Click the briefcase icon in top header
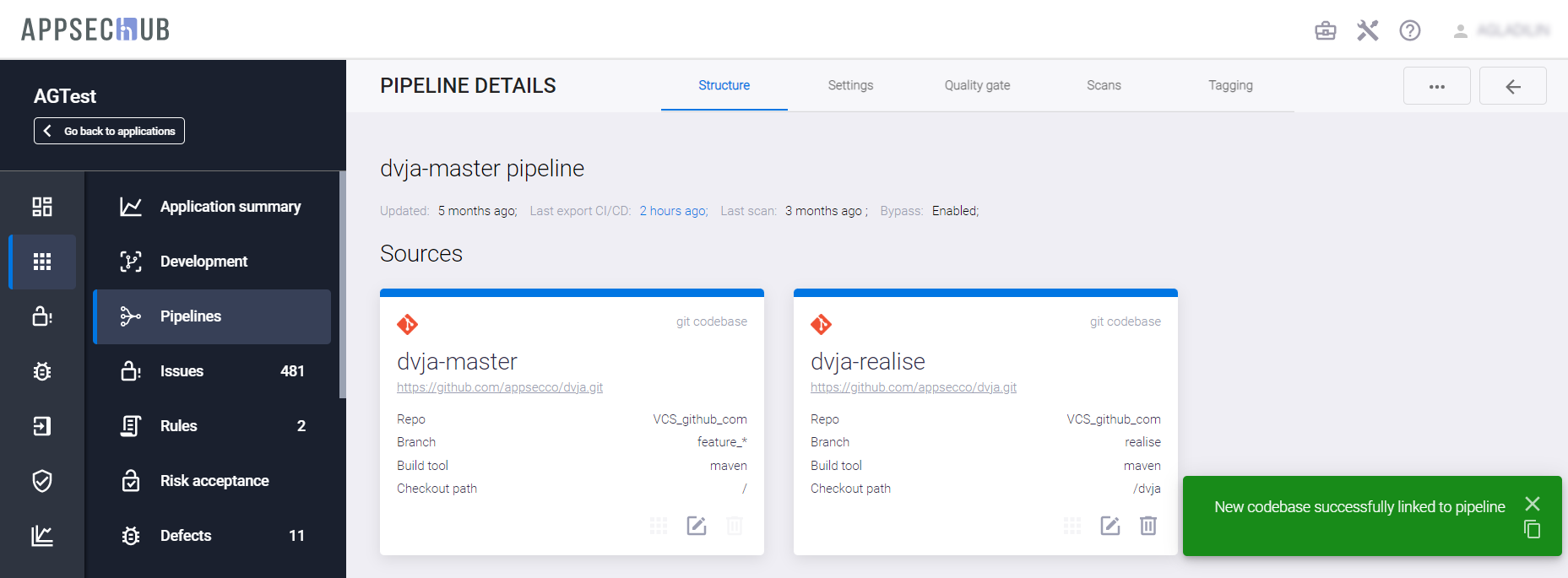 [x=1325, y=31]
